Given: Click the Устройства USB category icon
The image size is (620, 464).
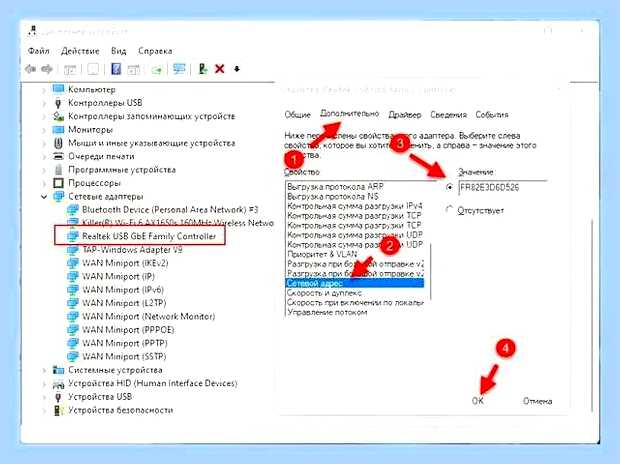Looking at the screenshot, I should (58, 397).
